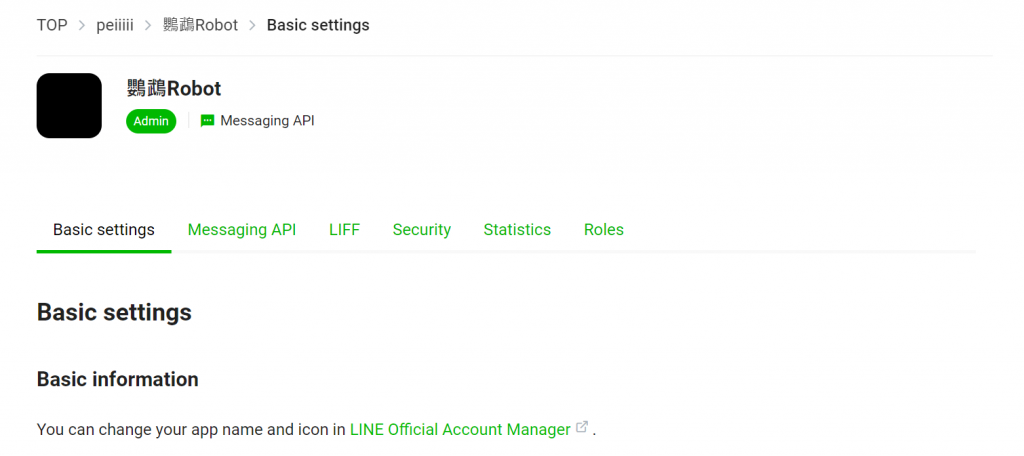Click the chevron before Basic settings breadcrumb
Image resolution: width=1024 pixels, height=456 pixels.
252,25
